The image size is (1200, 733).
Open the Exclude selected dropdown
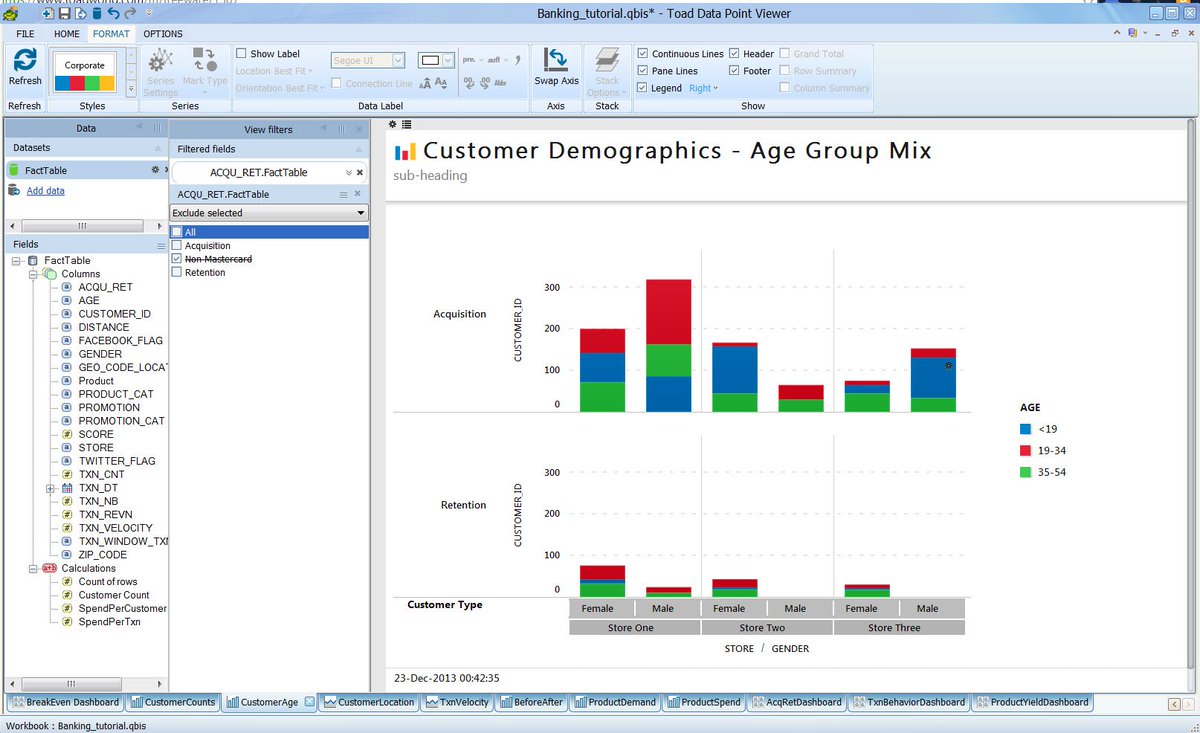click(x=269, y=213)
